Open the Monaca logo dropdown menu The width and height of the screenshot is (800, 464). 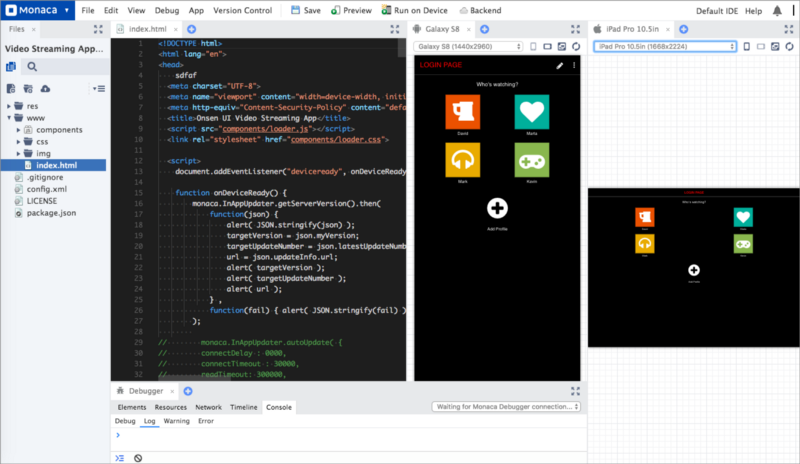point(38,10)
